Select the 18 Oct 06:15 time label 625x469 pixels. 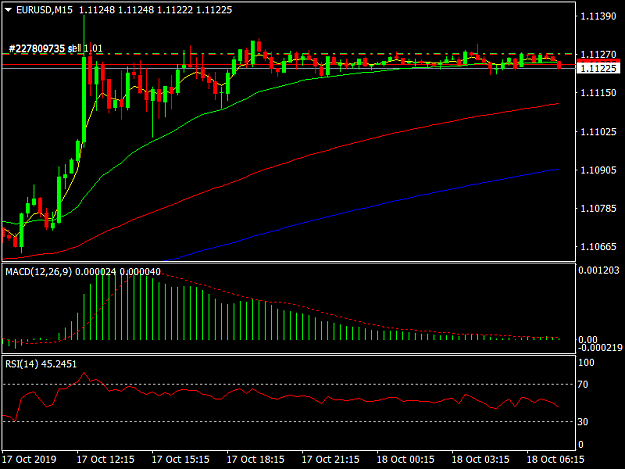tap(555, 459)
